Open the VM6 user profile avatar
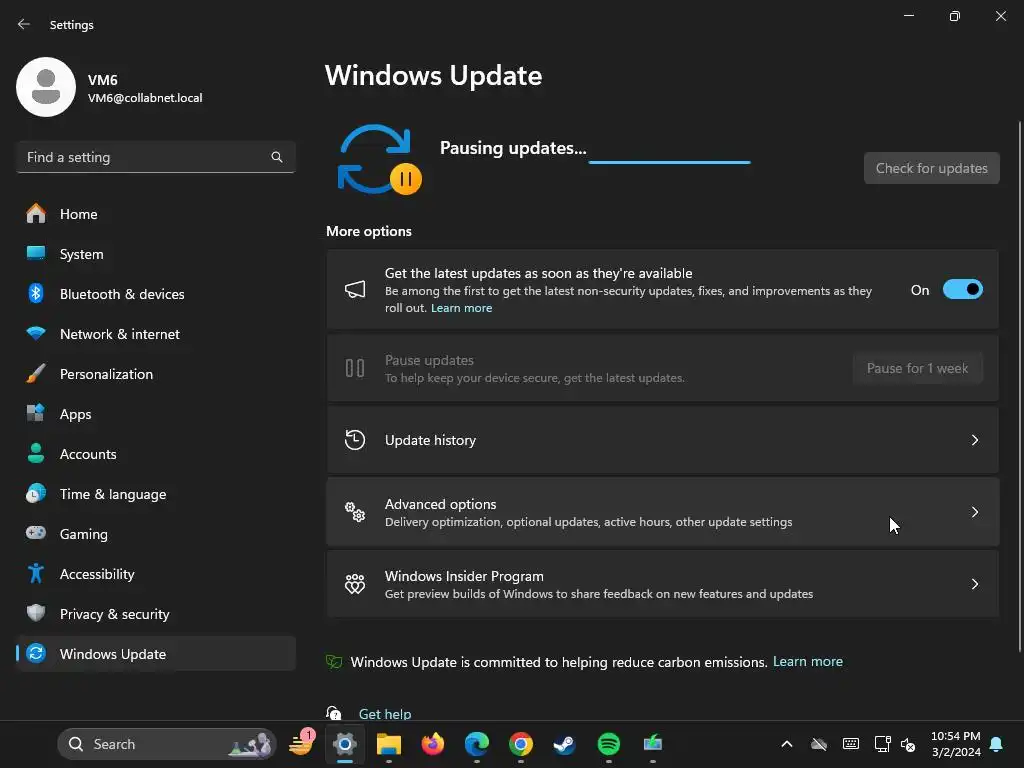The height and width of the screenshot is (768, 1024). [46, 87]
